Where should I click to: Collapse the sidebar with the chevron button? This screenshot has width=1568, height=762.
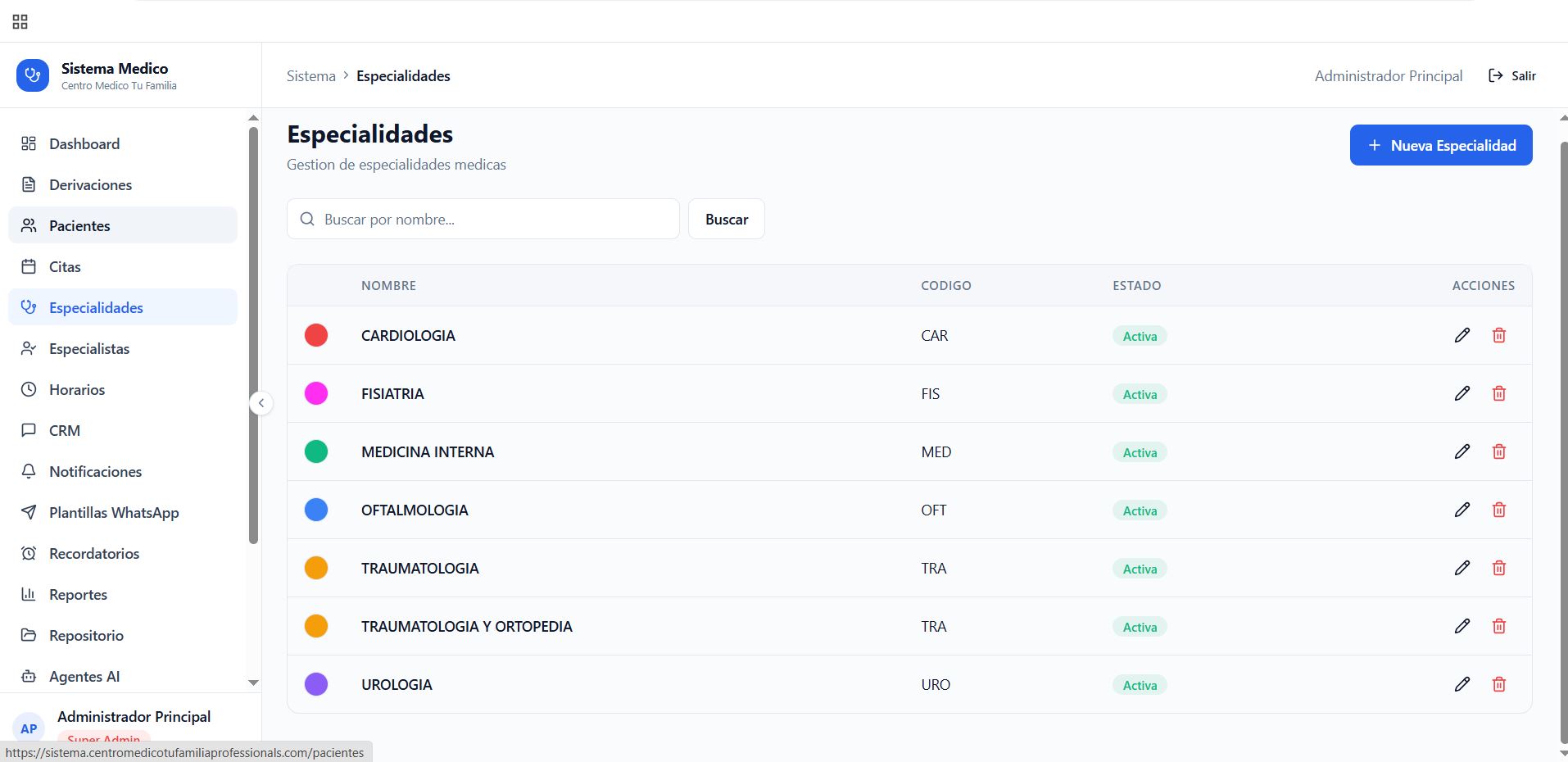261,403
